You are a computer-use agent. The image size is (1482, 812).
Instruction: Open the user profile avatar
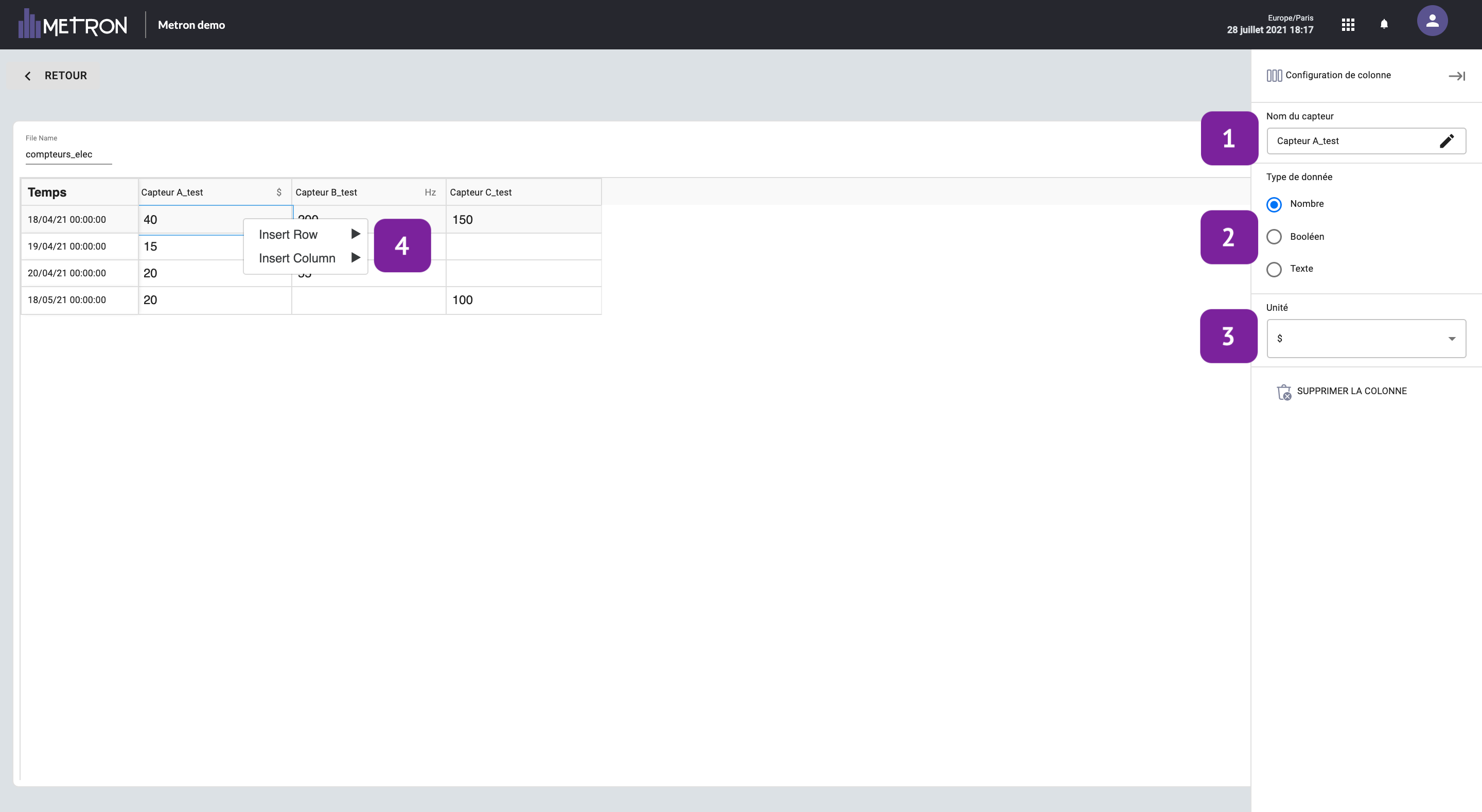click(1432, 21)
